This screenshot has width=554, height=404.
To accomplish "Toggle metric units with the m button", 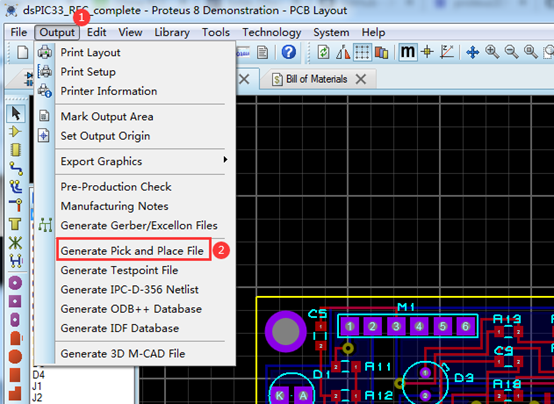I will [407, 52].
